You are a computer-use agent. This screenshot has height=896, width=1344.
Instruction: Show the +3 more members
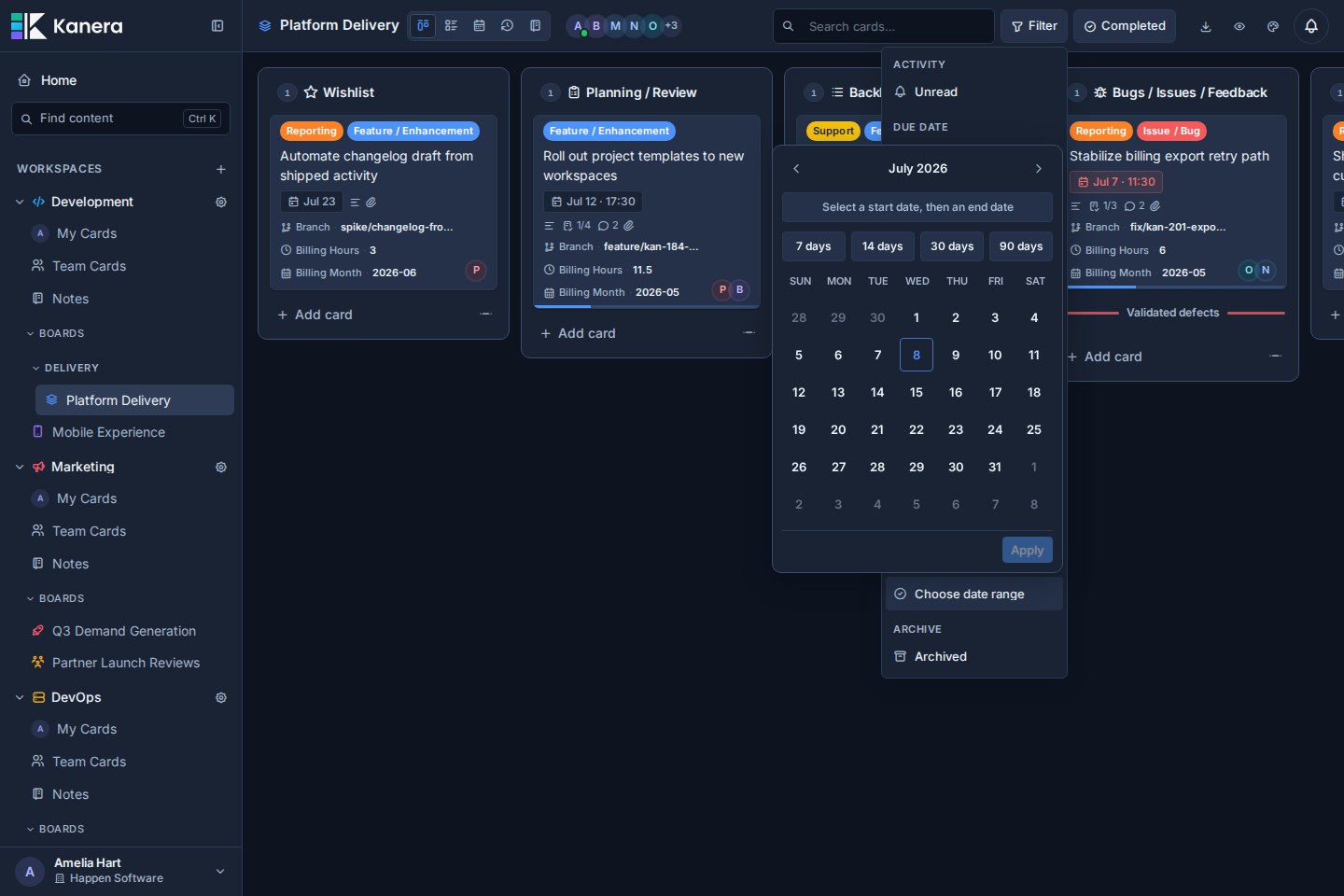pyautogui.click(x=671, y=26)
